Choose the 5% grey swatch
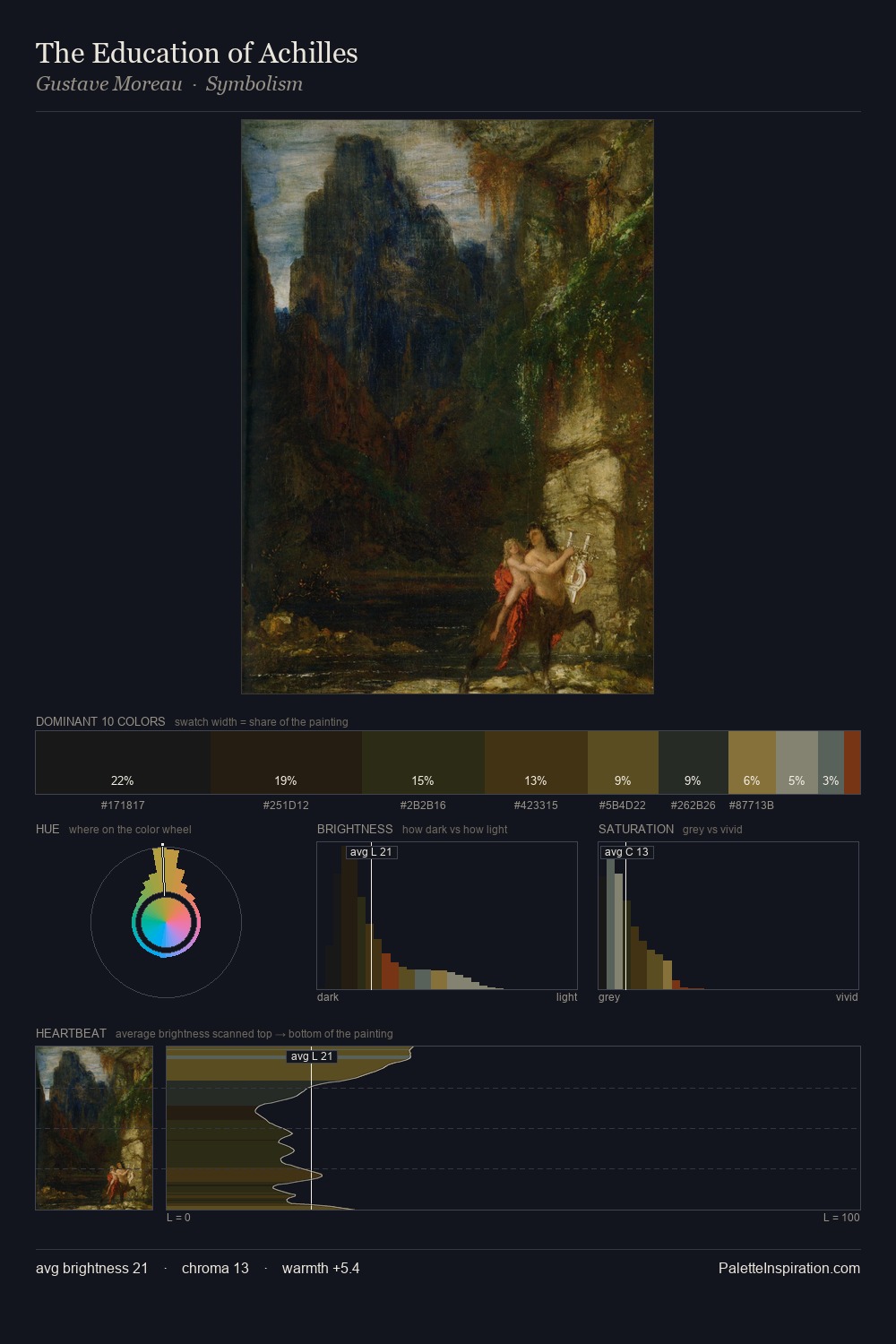Screen dimensions: 896x1344 (x=797, y=762)
